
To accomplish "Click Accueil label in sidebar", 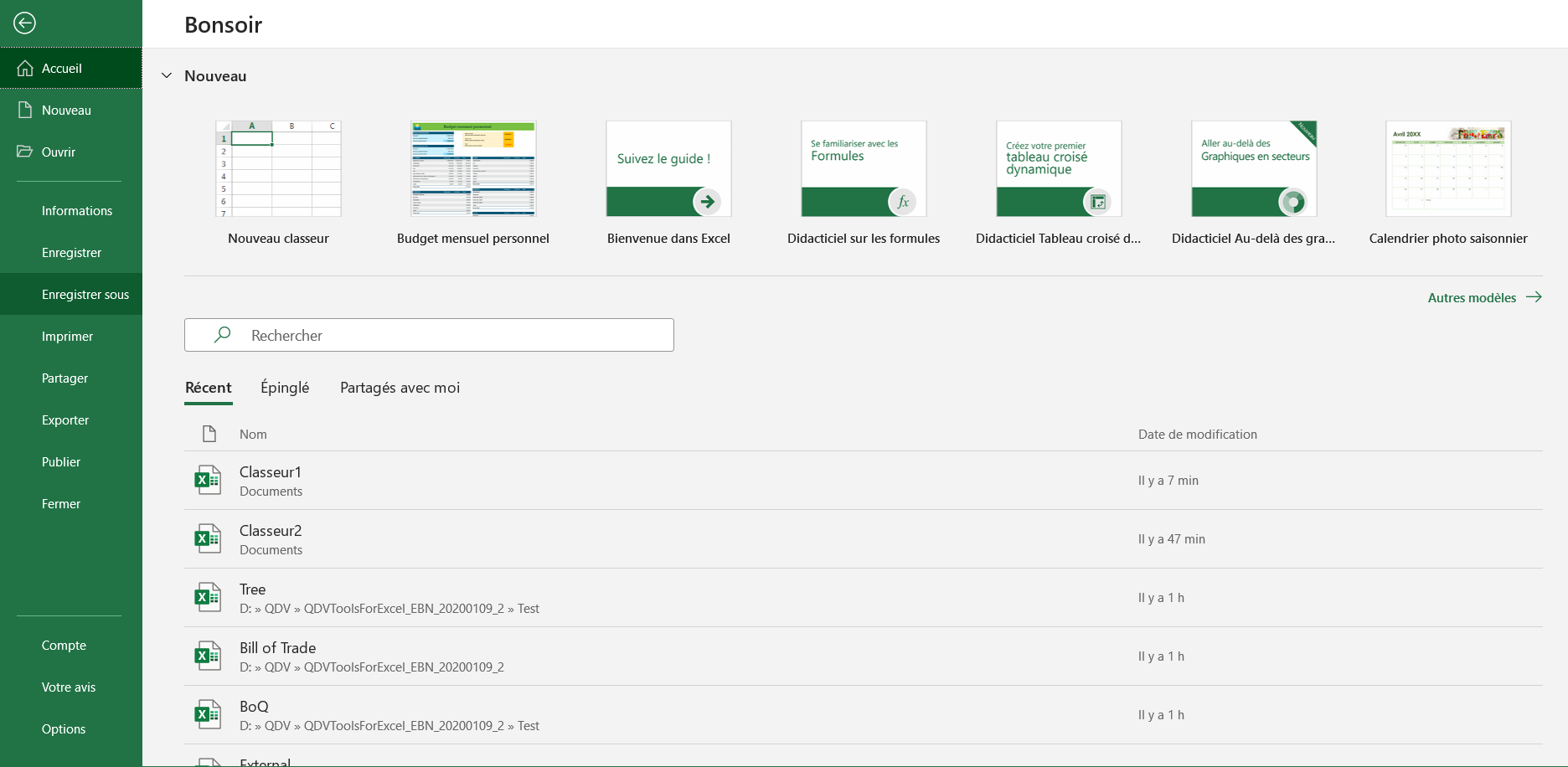I will (62, 68).
